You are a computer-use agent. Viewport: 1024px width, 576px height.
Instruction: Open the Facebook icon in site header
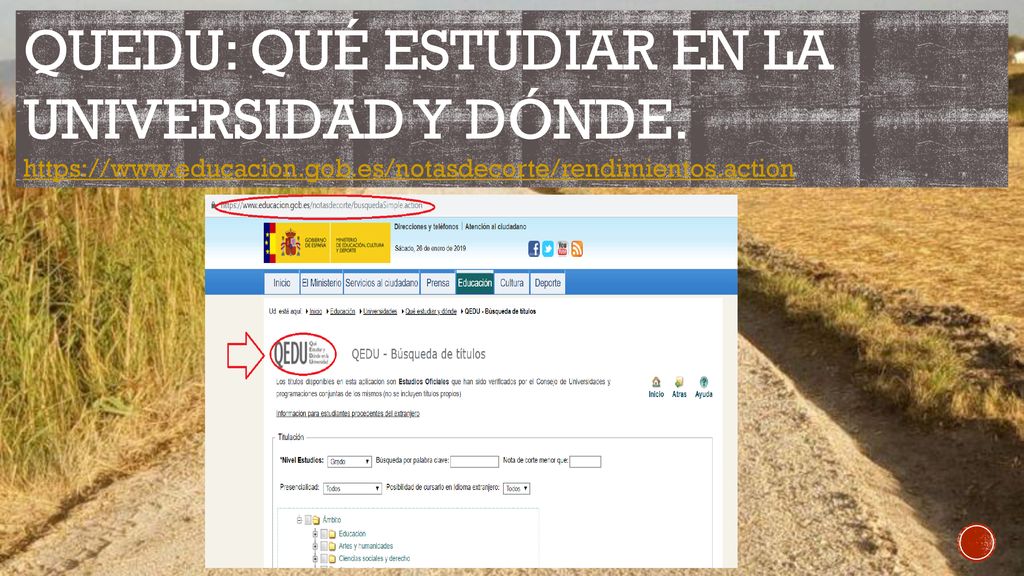click(534, 249)
